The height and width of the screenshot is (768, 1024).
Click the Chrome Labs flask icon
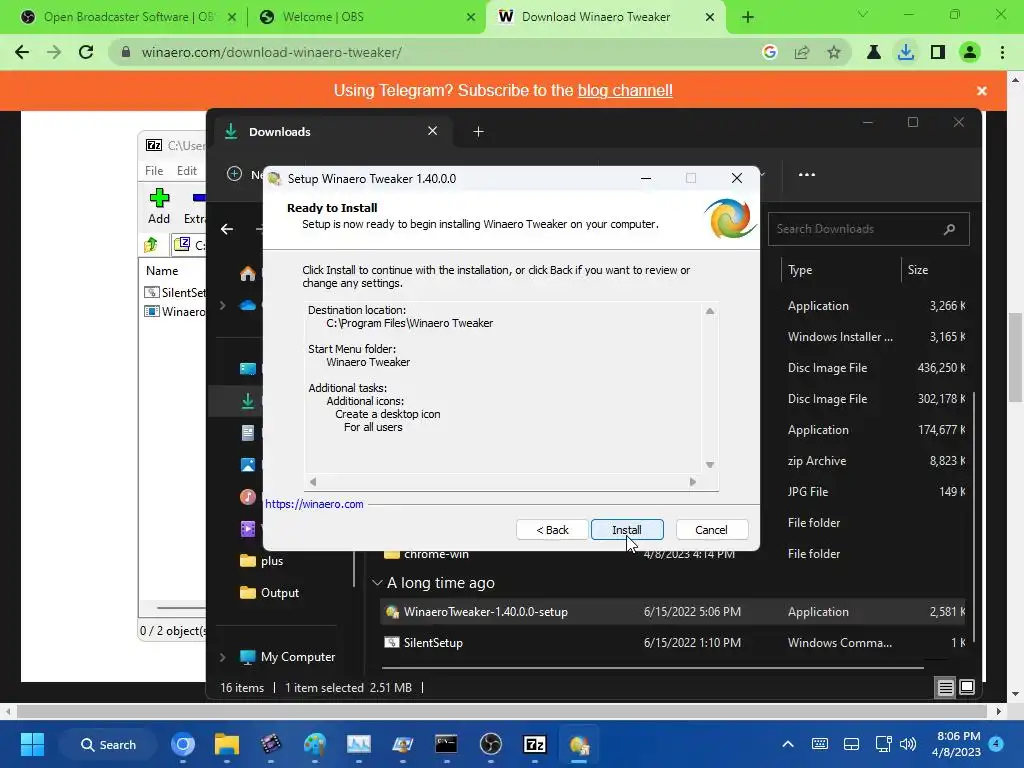[x=874, y=52]
